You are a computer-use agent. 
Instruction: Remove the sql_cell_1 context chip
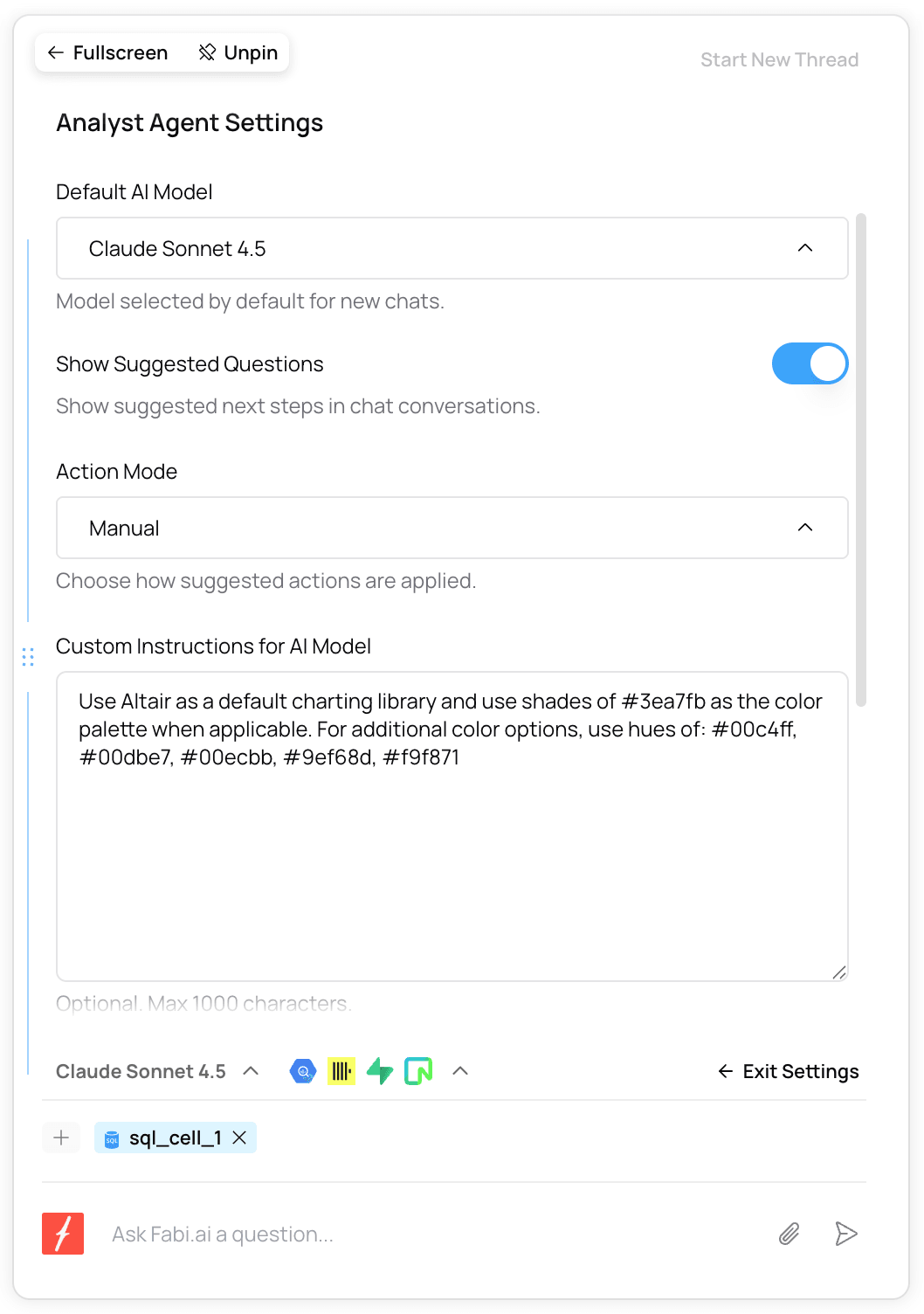pos(240,1138)
